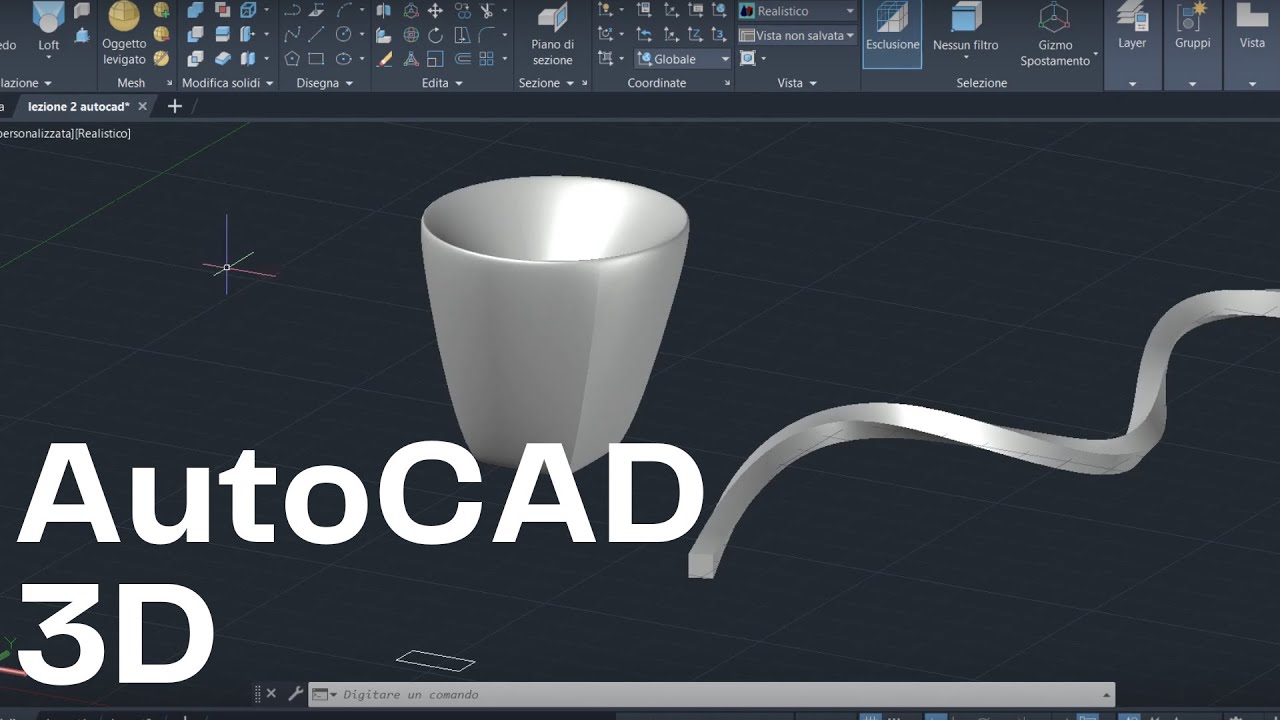1280x720 pixels.
Task: Open command line customize wrench icon
Action: 295,693
